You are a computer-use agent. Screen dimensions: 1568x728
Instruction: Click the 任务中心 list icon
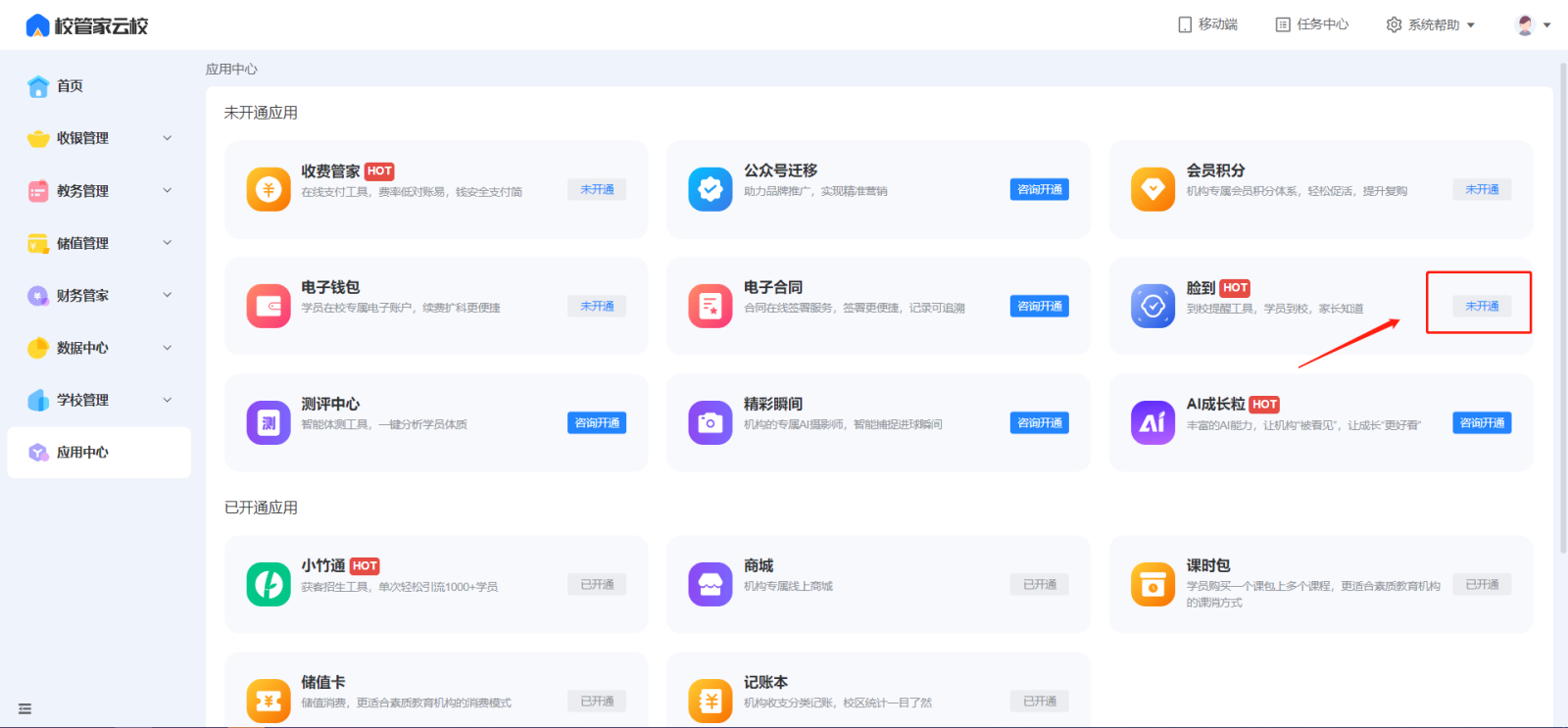(x=1283, y=24)
